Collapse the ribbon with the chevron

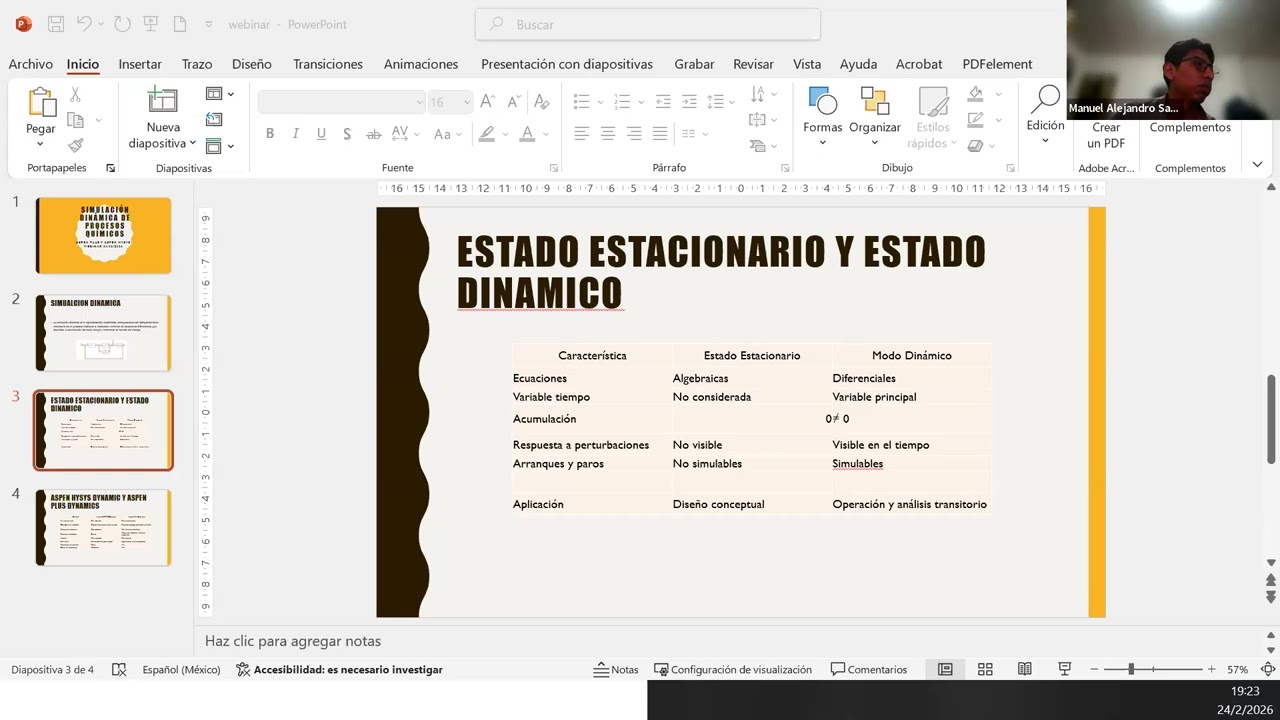click(x=1257, y=165)
